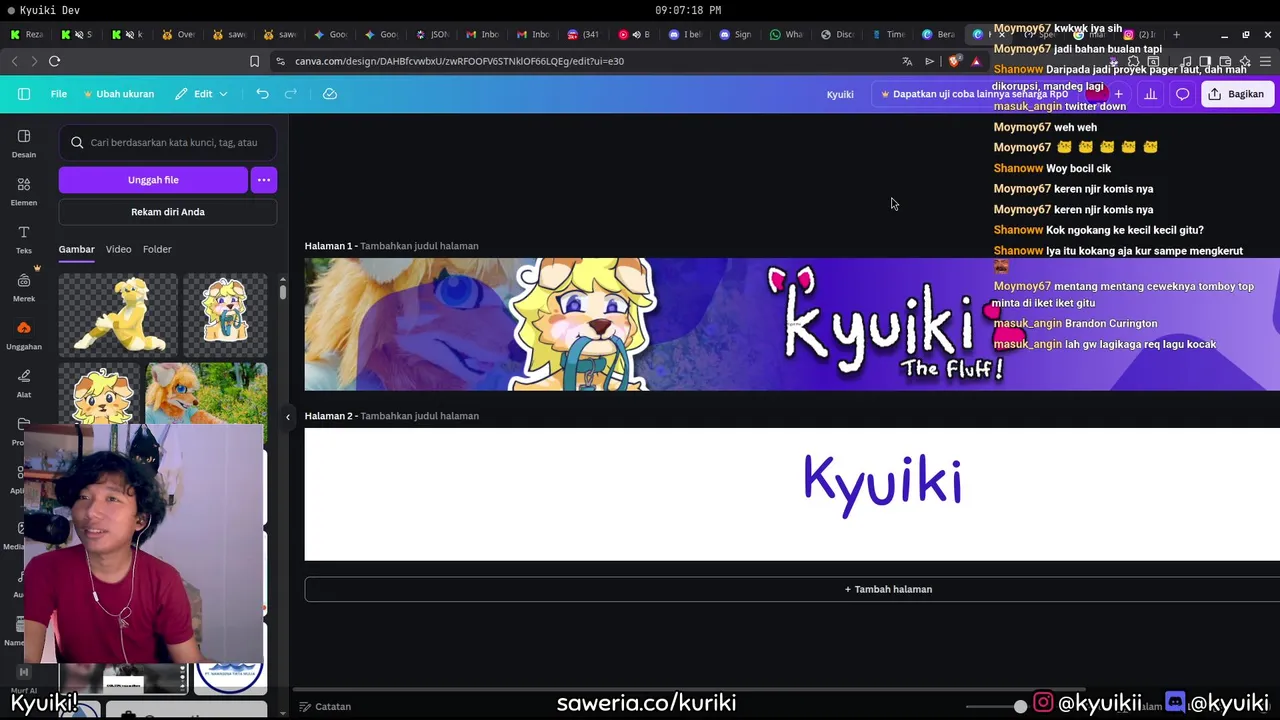This screenshot has height=720, width=1280.
Task: Click the Unggah file button
Action: (153, 180)
